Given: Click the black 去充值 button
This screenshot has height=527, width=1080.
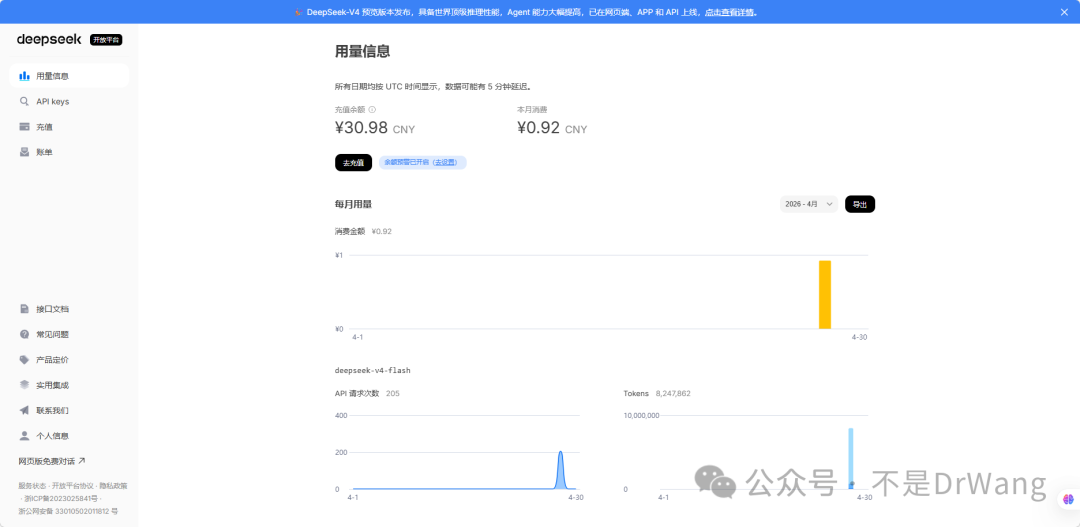Looking at the screenshot, I should point(353,163).
